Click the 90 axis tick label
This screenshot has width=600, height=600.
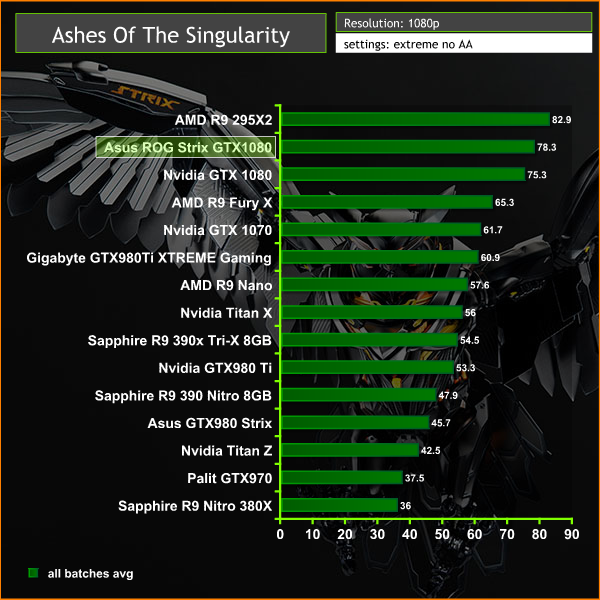pos(572,535)
